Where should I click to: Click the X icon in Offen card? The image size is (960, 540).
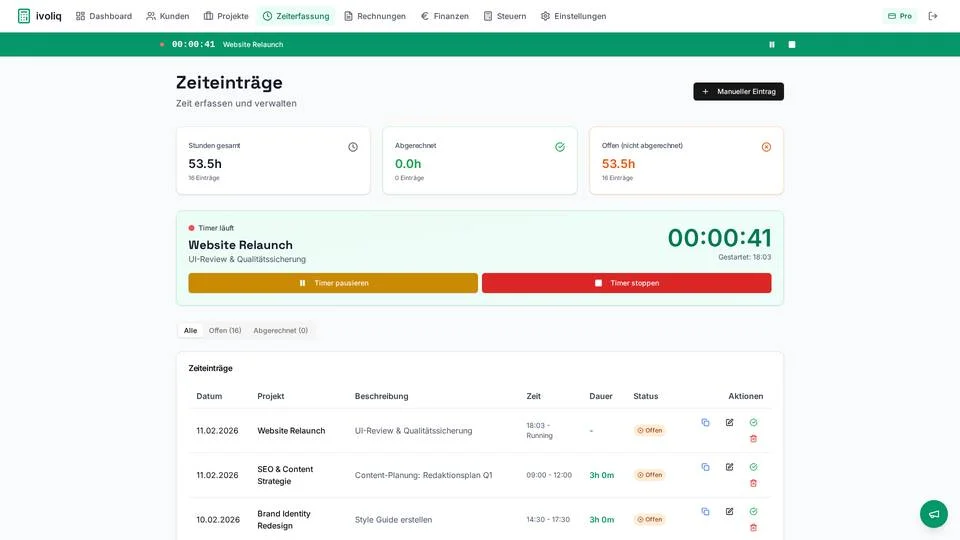click(766, 147)
